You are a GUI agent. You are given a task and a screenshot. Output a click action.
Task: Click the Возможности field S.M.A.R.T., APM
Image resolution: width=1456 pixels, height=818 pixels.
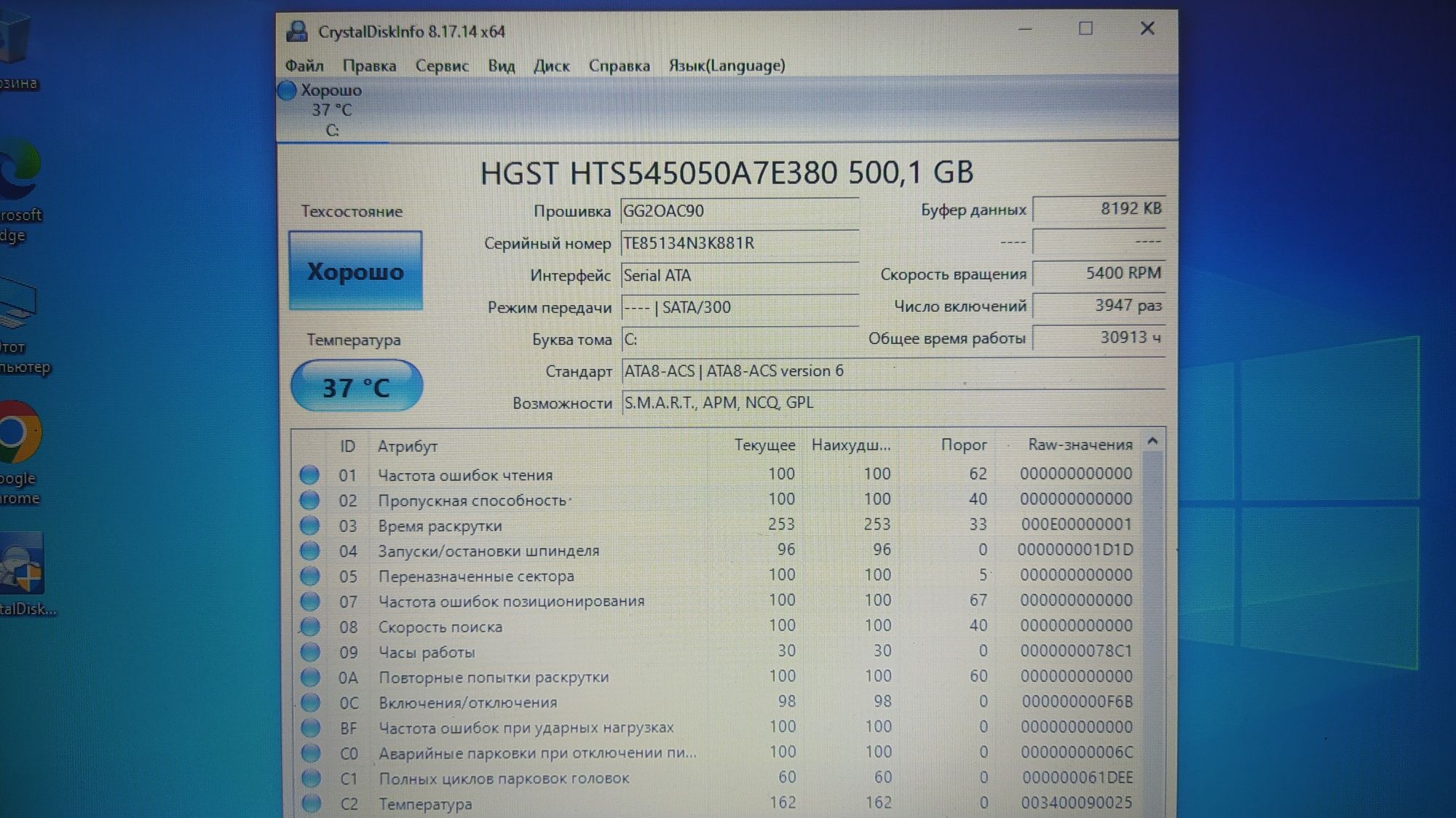pyautogui.click(x=893, y=402)
